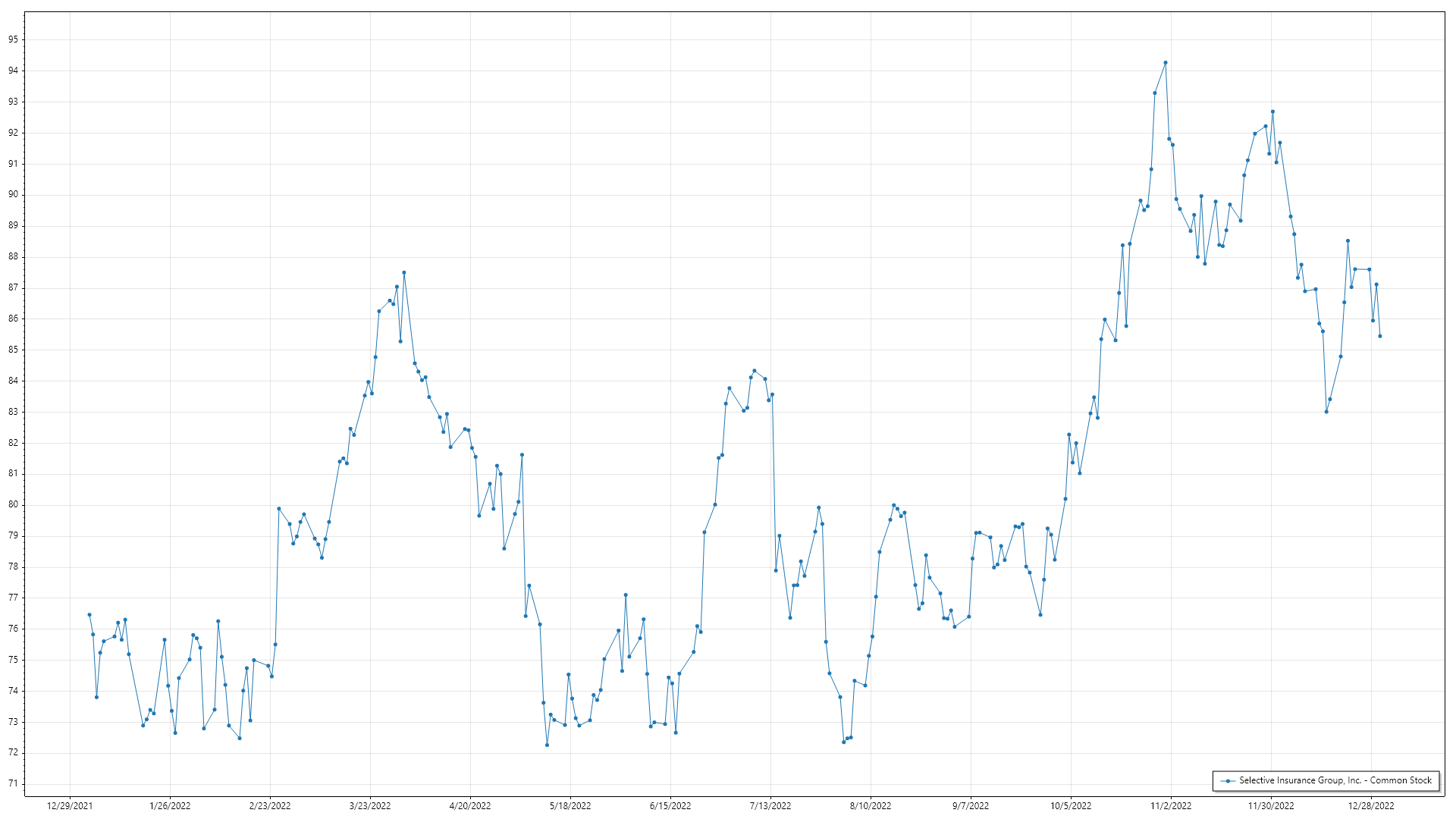Click the 9/7/2022 x-axis date label

[971, 806]
